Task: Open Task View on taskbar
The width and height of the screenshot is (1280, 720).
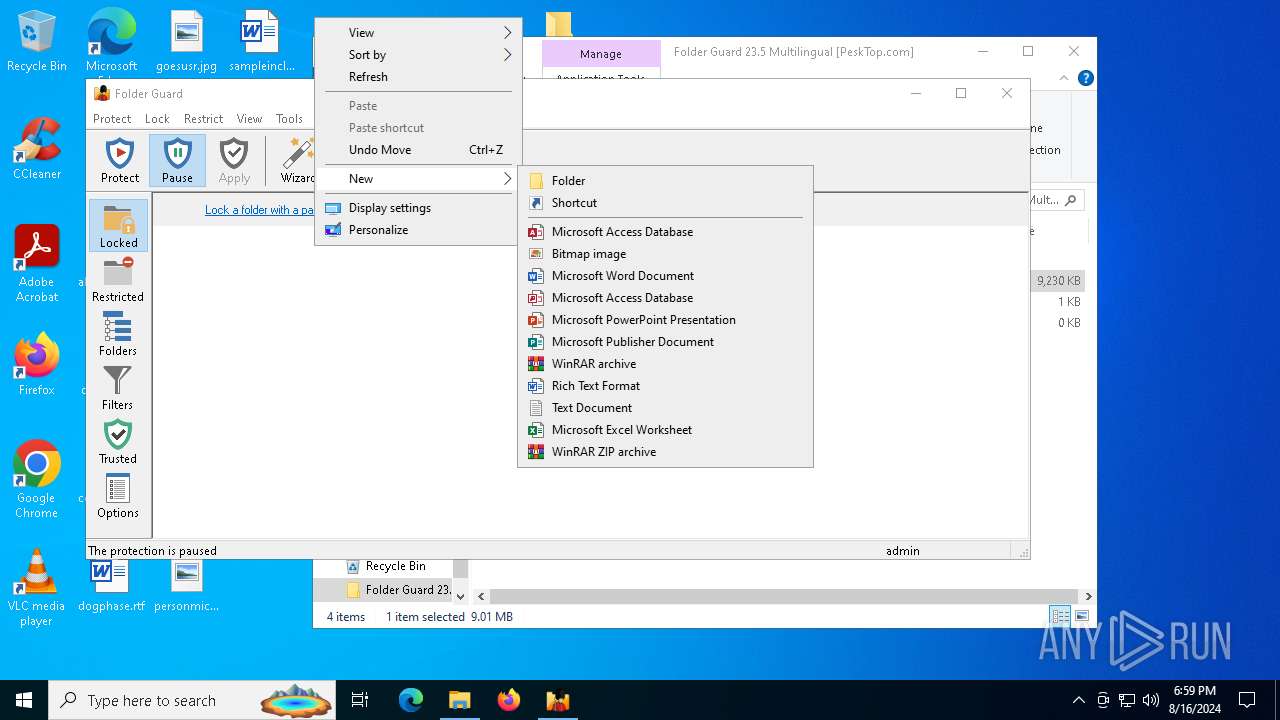Action: pyautogui.click(x=360, y=700)
